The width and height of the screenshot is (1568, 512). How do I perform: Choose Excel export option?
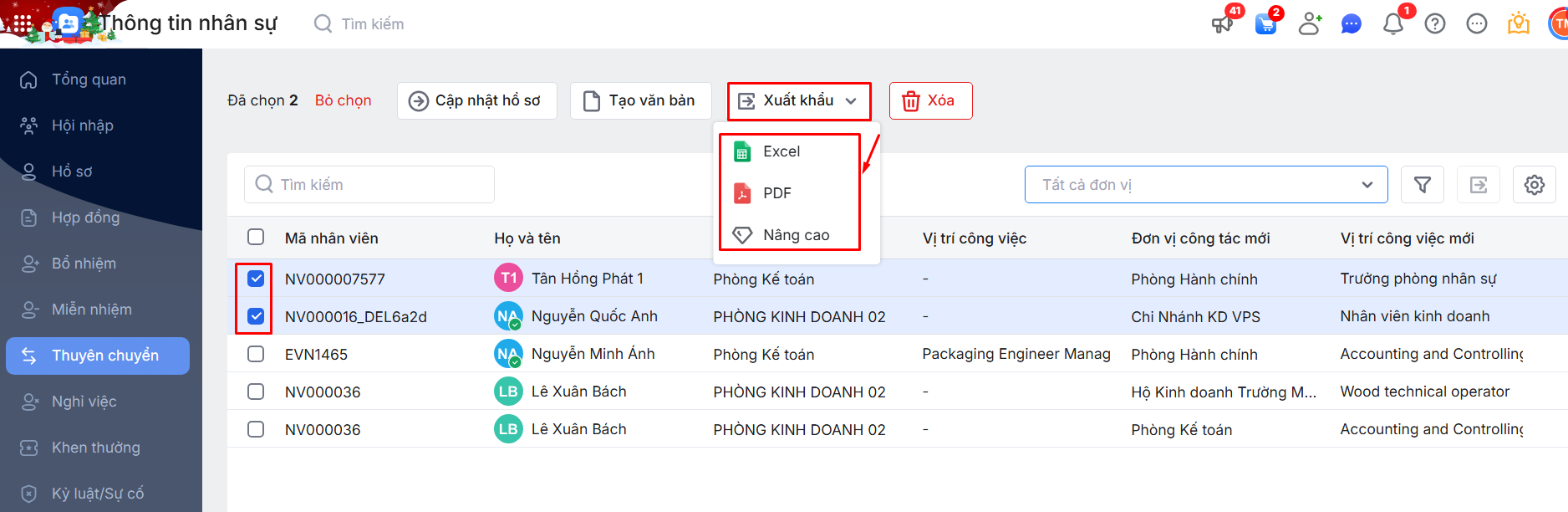(x=781, y=151)
